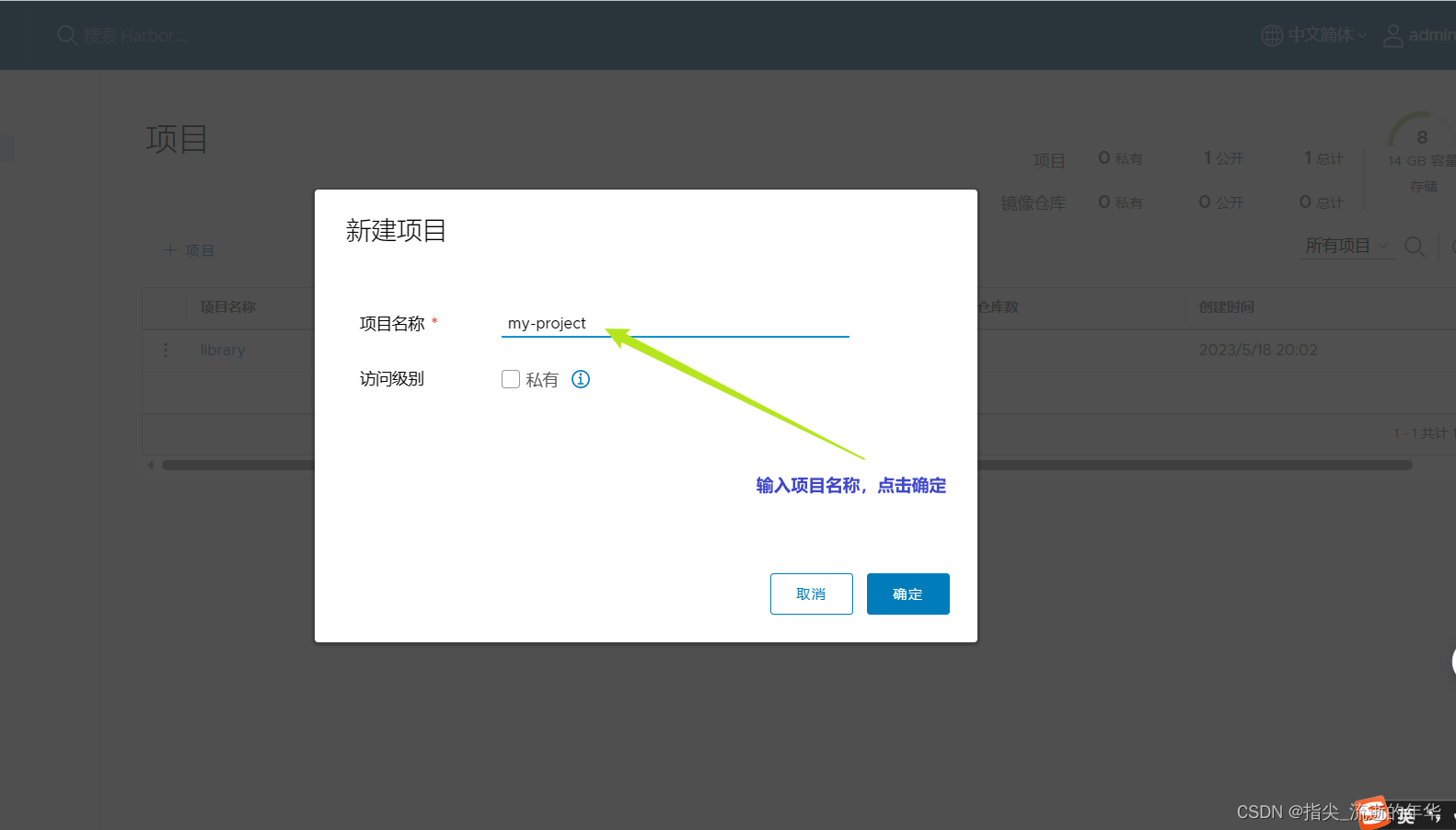The width and height of the screenshot is (1456, 830).
Task: Open the library row action menu dots
Action: (166, 351)
